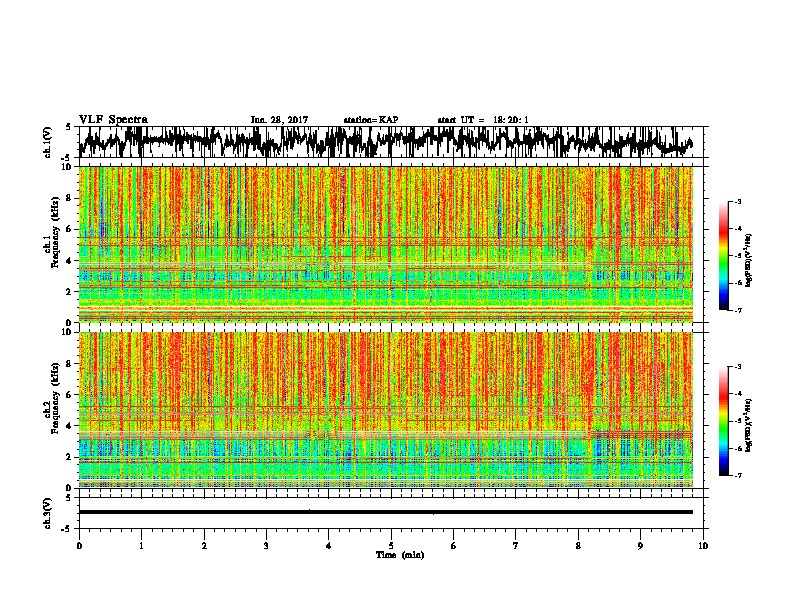This screenshot has width=792, height=612.
Task: Click the ch.1 spectrogram color scale bar
Action: click(x=723, y=256)
